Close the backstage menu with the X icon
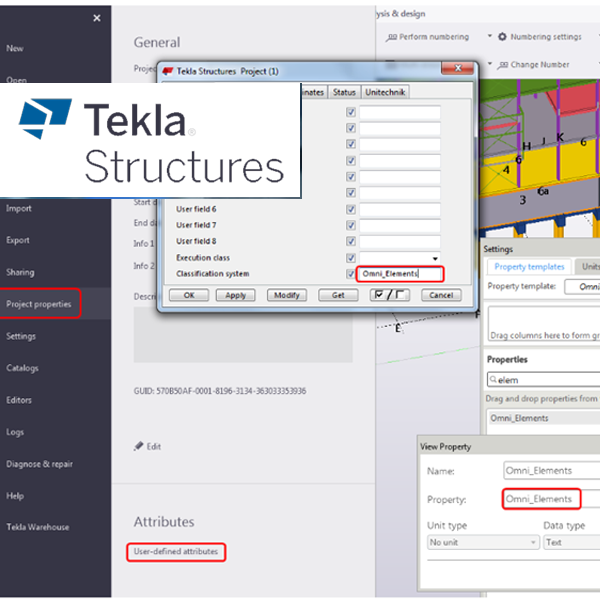600x600 pixels. (97, 18)
